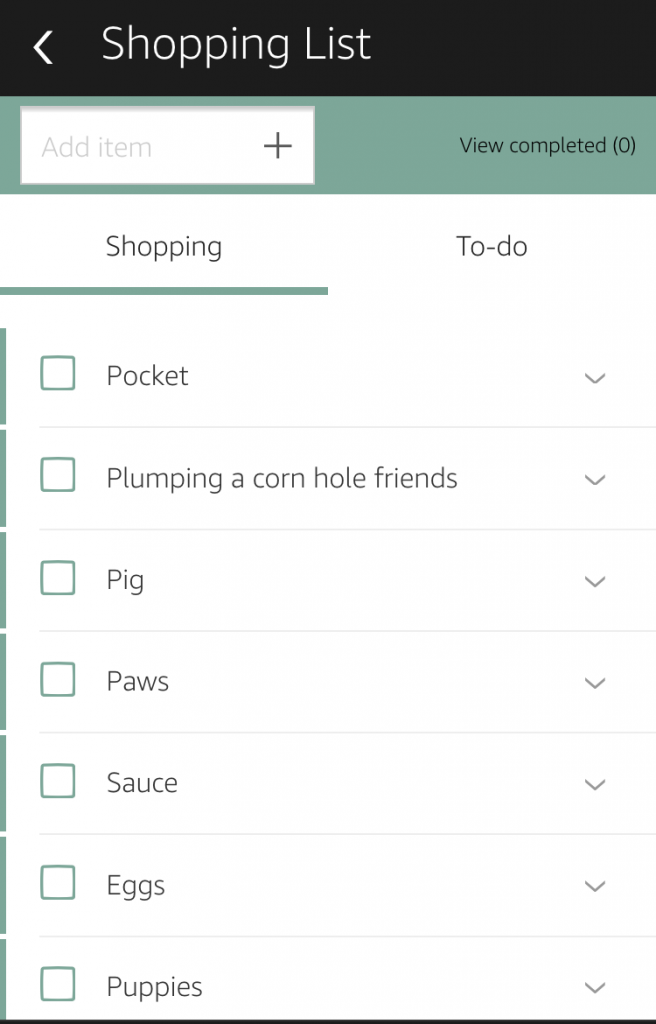Screen dimensions: 656x1024
Task: Complete the Pig item
Action: coord(58,576)
